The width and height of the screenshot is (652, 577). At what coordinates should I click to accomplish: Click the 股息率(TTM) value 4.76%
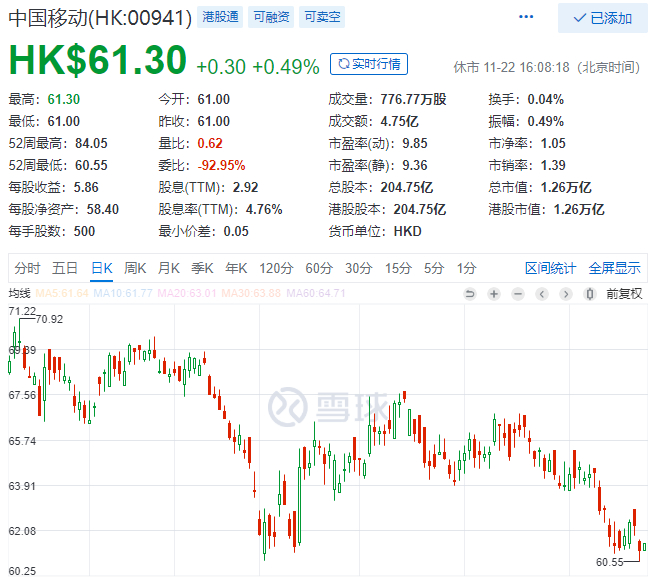tap(264, 209)
